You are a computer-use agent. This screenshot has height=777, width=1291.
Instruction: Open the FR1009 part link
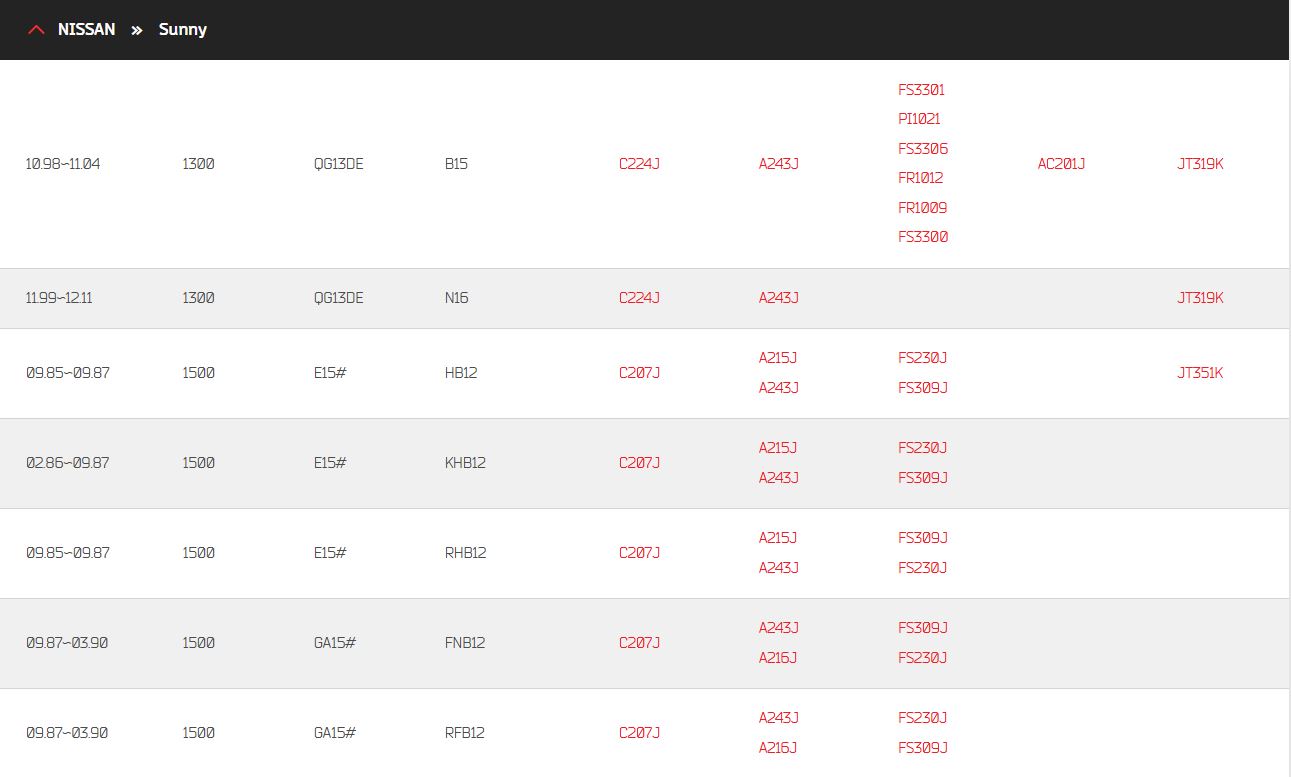[922, 208]
